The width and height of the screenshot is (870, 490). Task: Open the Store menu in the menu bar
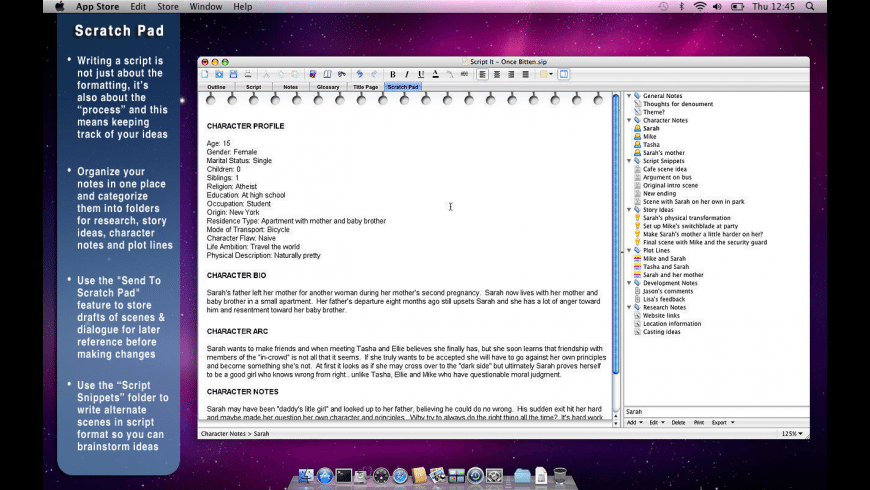click(x=168, y=7)
